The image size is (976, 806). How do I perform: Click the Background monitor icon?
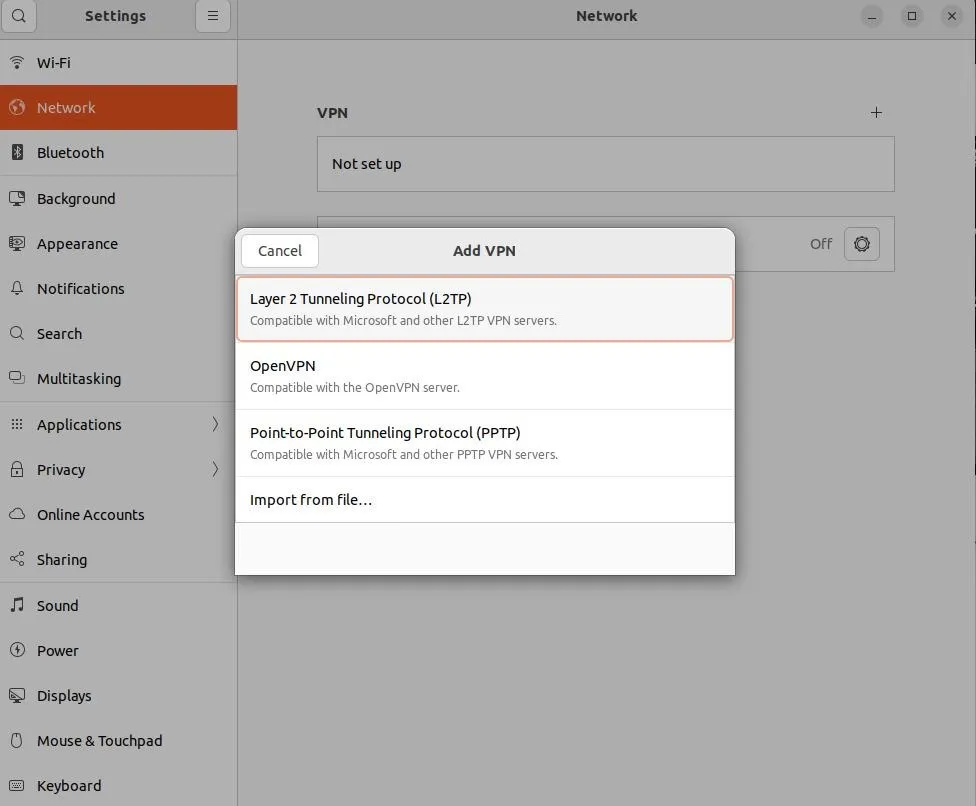pyautogui.click(x=17, y=199)
